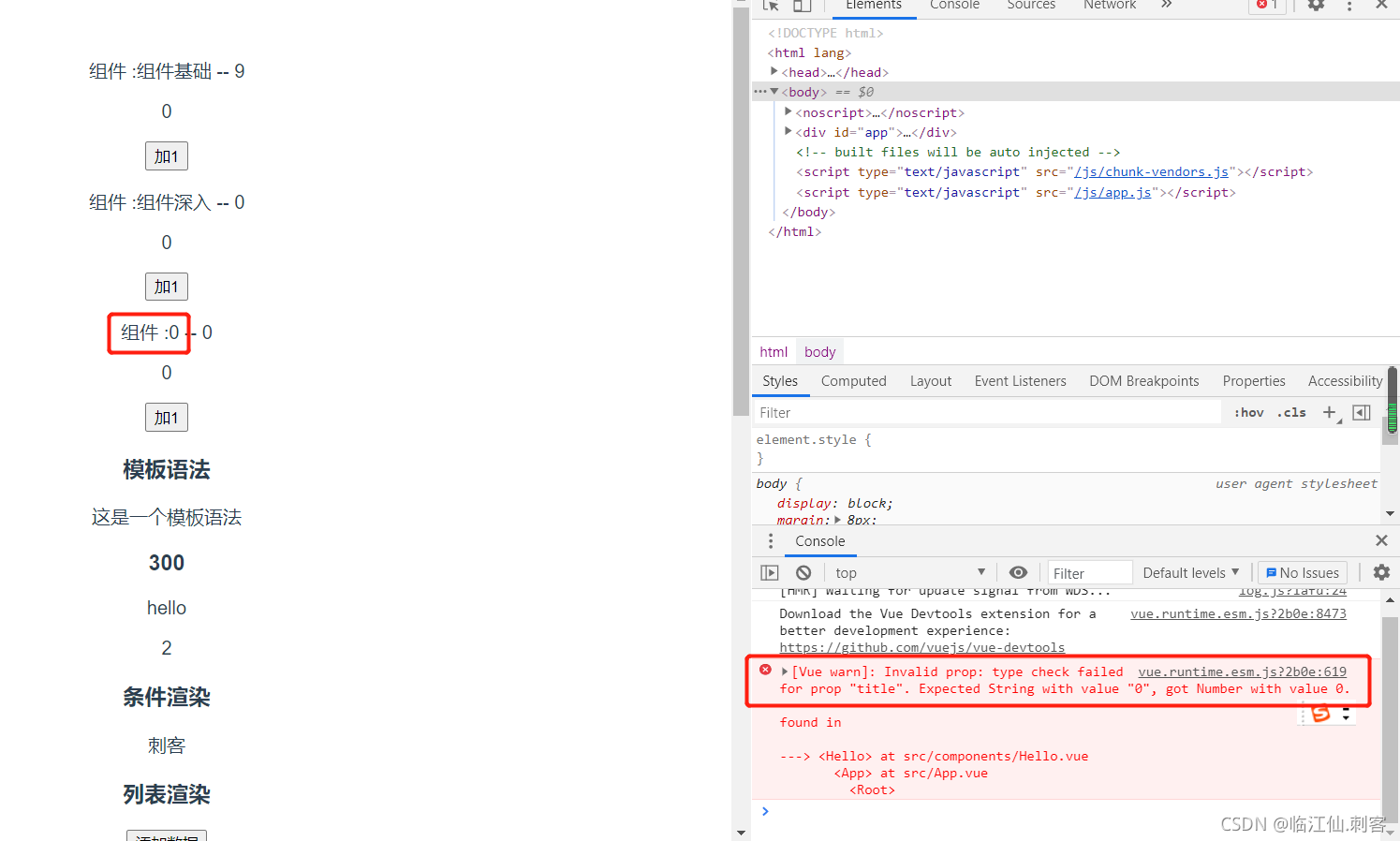Open the Default levels dropdown
The height and width of the screenshot is (841, 1400).
click(1190, 572)
